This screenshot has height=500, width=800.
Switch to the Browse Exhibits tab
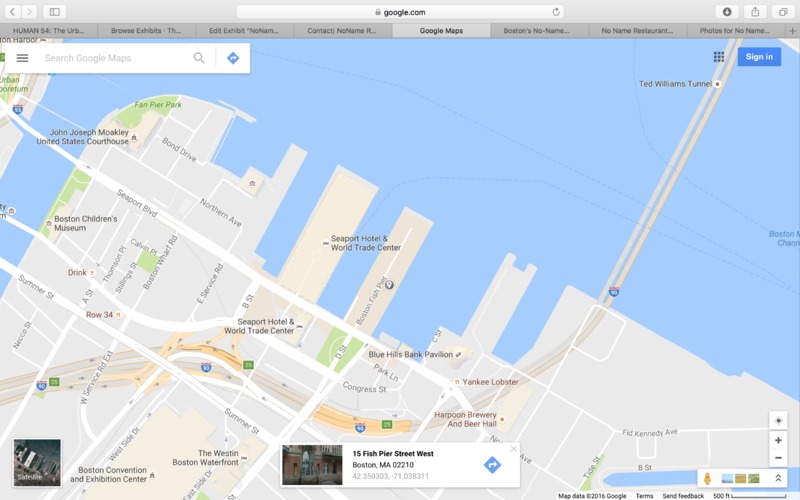coord(146,31)
